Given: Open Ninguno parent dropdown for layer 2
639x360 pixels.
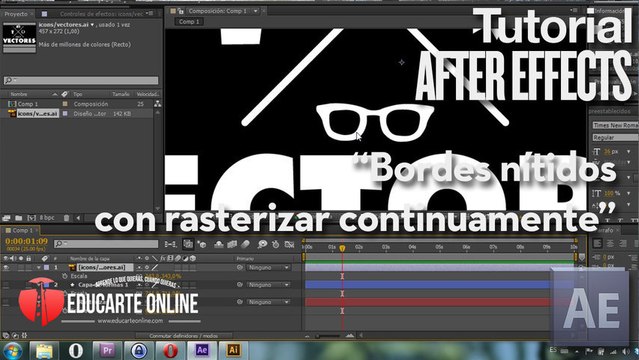Looking at the screenshot, I should coord(269,285).
